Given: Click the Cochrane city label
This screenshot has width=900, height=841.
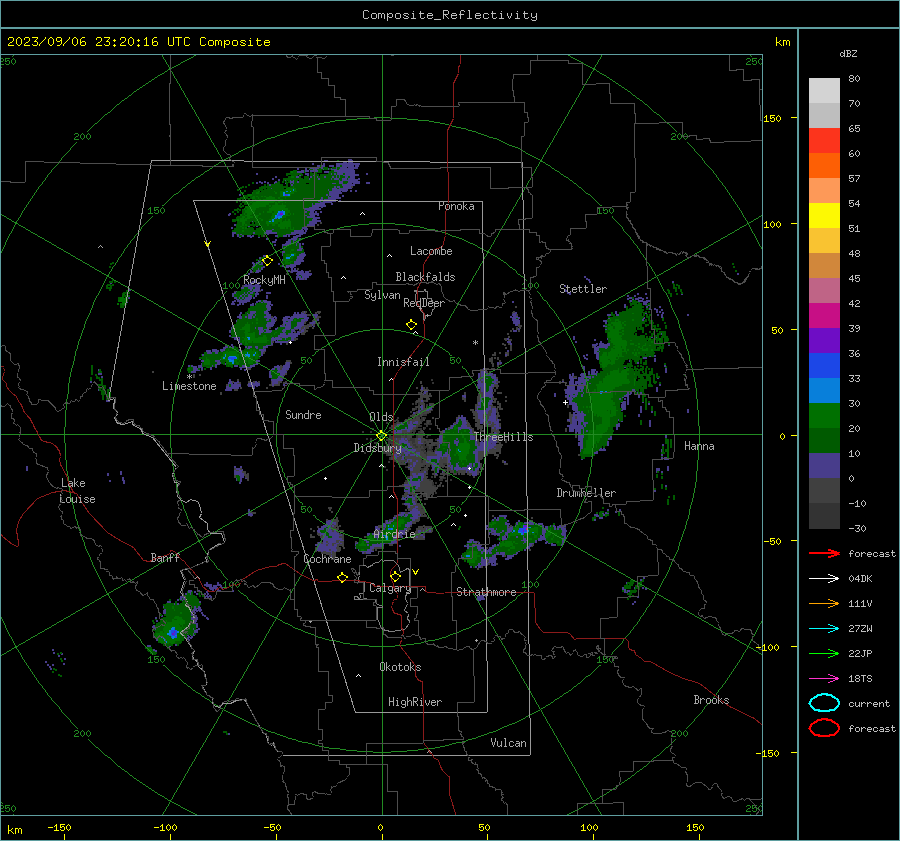Looking at the screenshot, I should pyautogui.click(x=327, y=559).
